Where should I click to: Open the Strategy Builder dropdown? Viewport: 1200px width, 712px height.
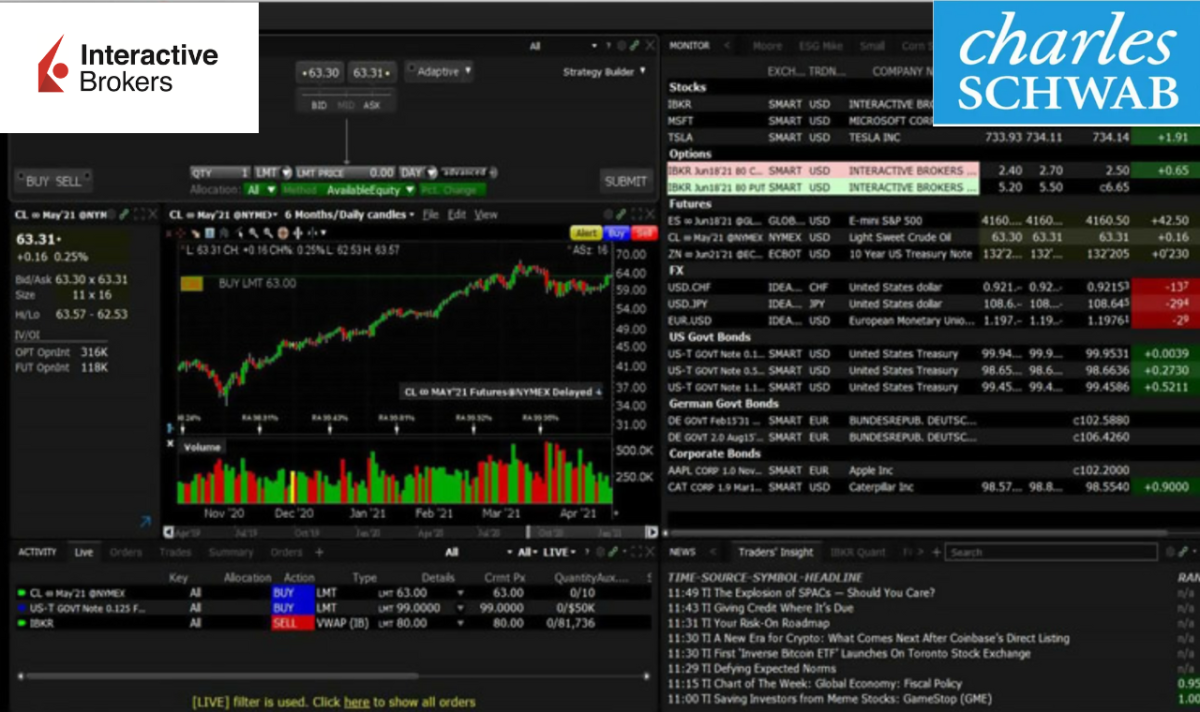(604, 72)
